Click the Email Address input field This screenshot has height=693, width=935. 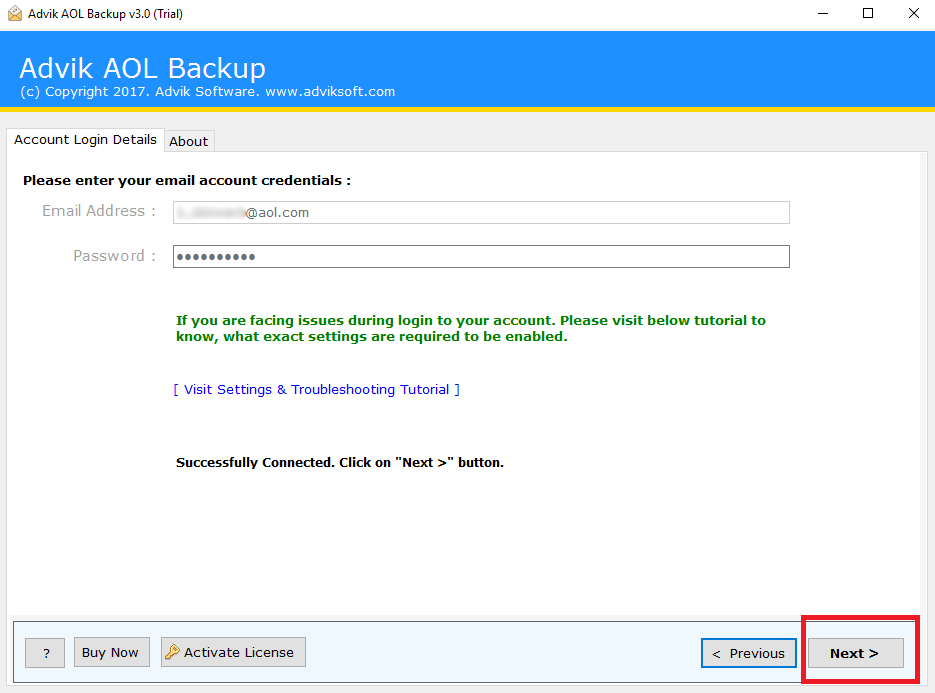481,212
